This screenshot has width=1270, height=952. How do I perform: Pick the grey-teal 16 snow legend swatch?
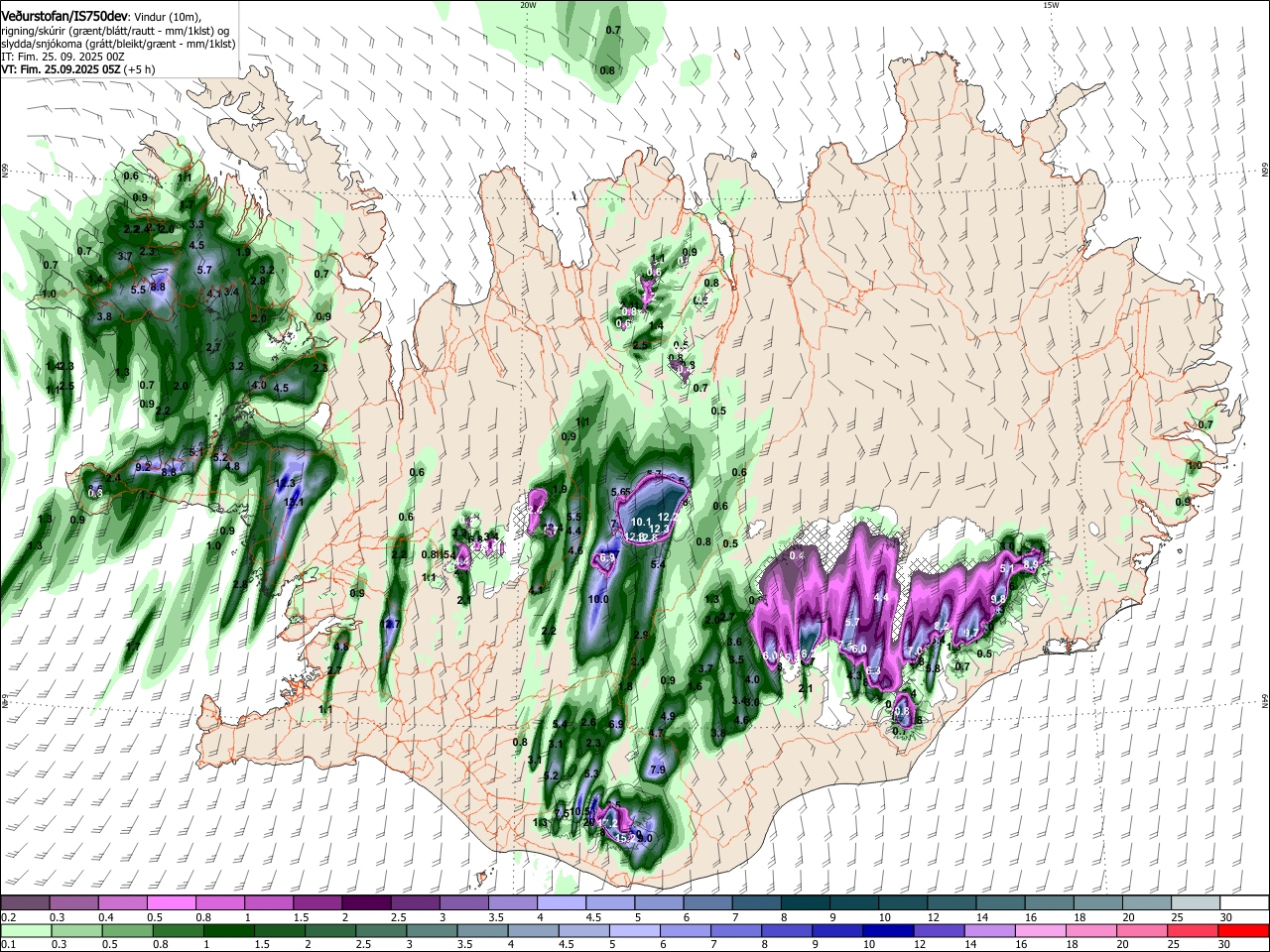[x=1049, y=903]
